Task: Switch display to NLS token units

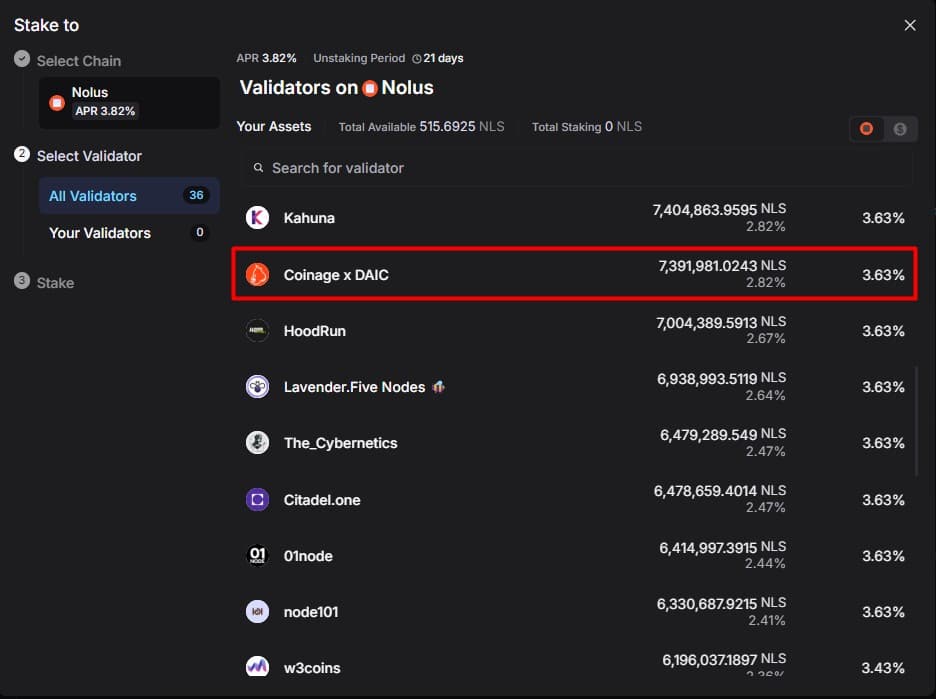Action: [867, 129]
